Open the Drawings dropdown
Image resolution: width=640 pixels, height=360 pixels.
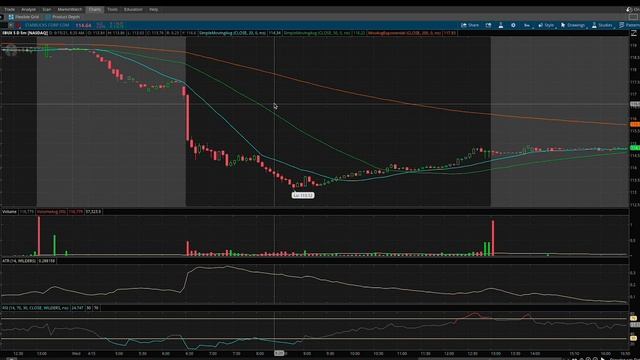[x=573, y=25]
